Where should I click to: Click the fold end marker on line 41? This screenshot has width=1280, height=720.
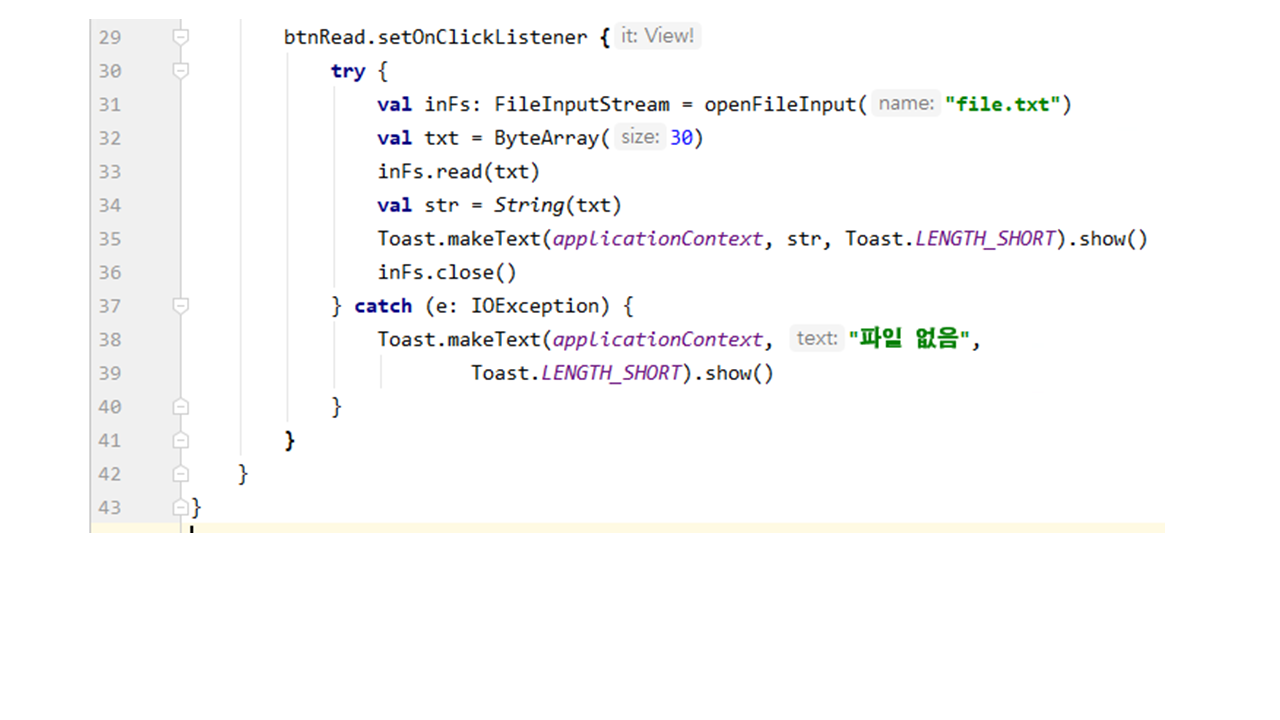[181, 440]
